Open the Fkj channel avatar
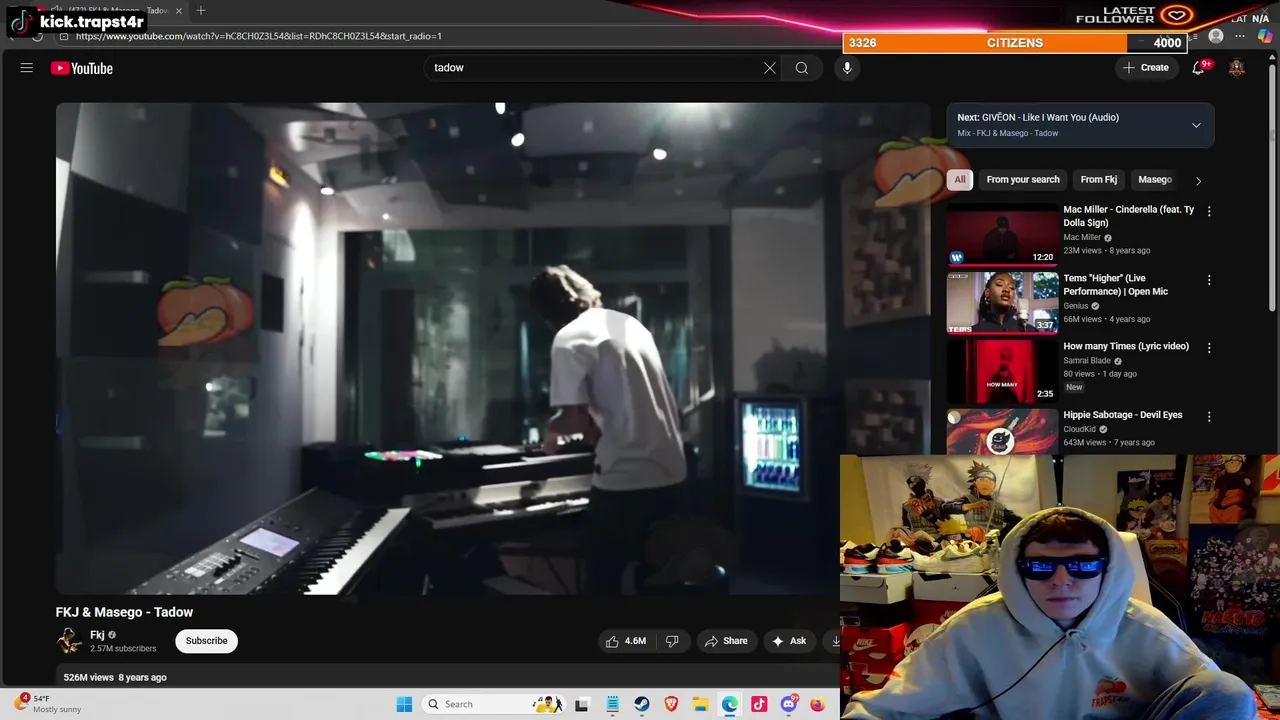 coord(69,641)
